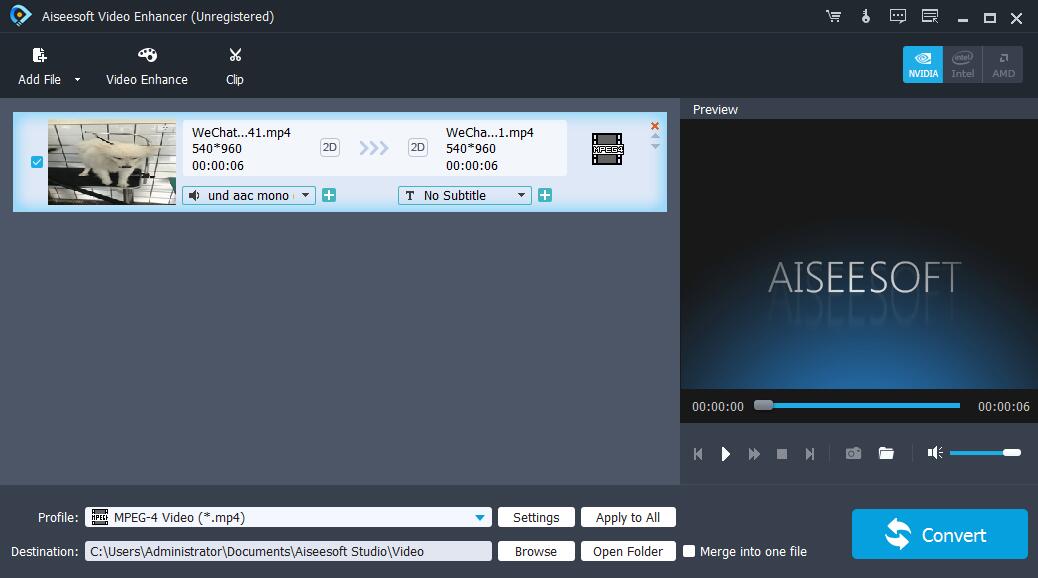Screen dimensions: 1038x578
Task: Open the feedback chat icon
Action: (x=898, y=17)
